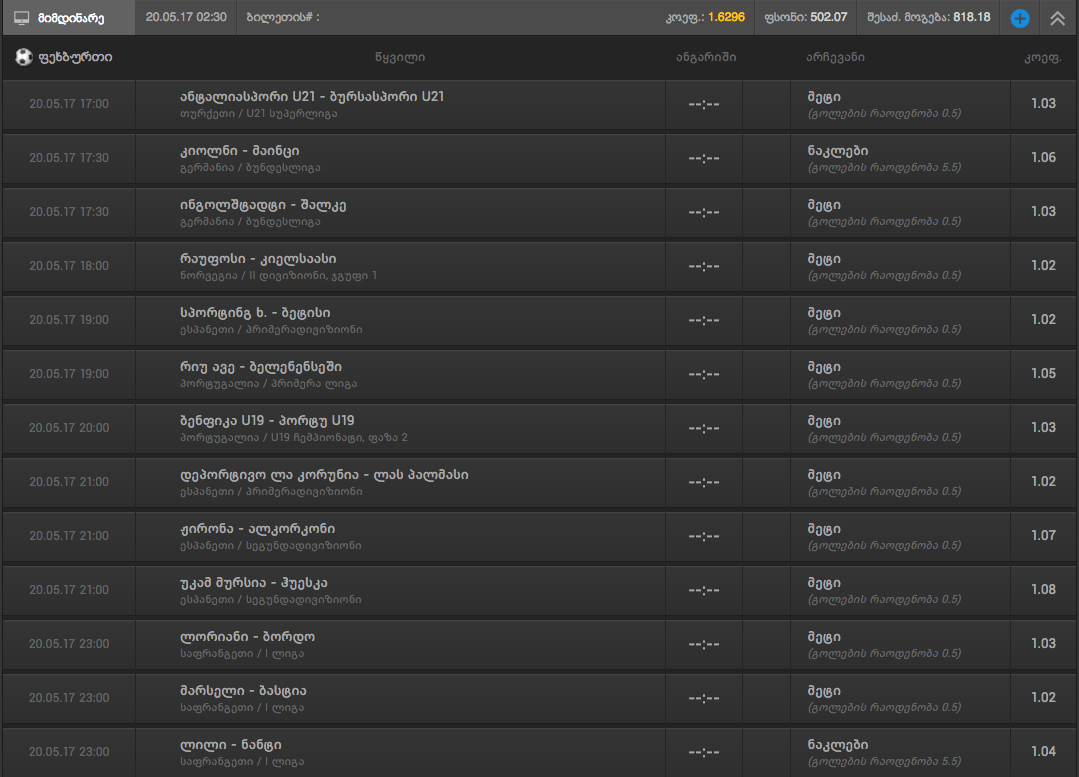Click the coefficient value 1.6296
This screenshot has height=777, width=1079.
pyautogui.click(x=726, y=17)
